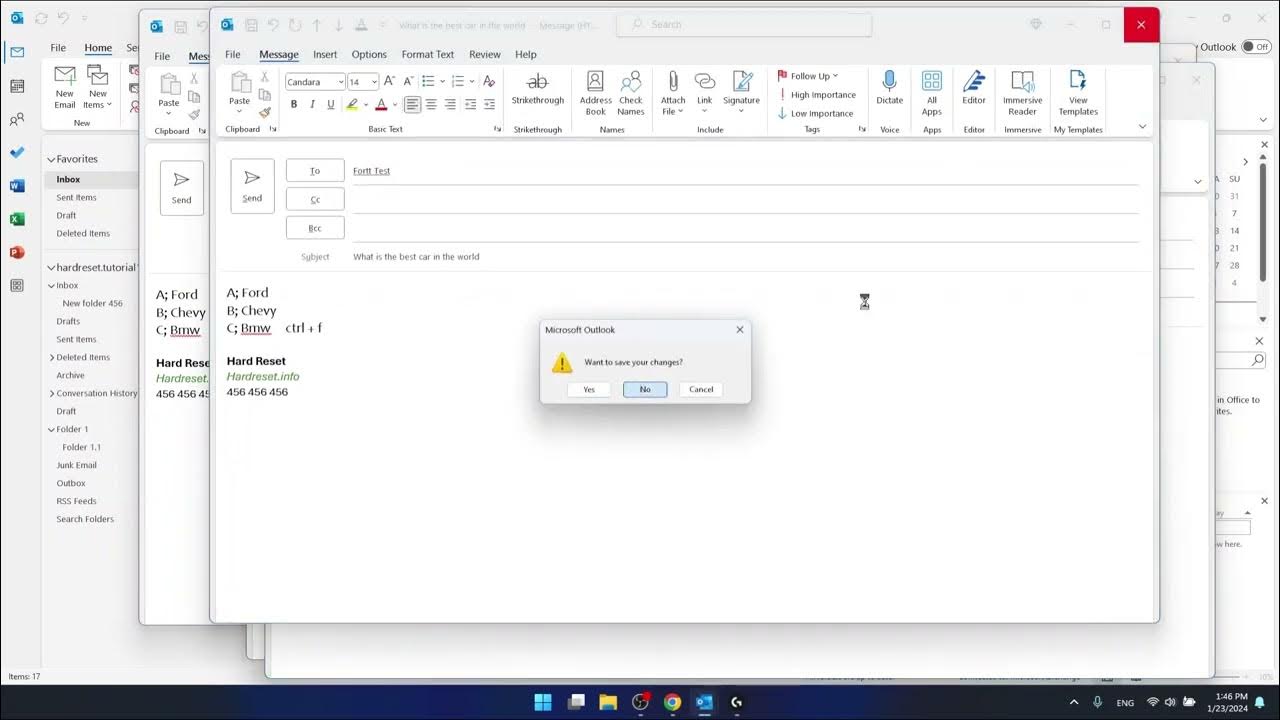Open People contacts in the left navigation bar
Viewport: 1280px width, 720px height.
pos(17,120)
